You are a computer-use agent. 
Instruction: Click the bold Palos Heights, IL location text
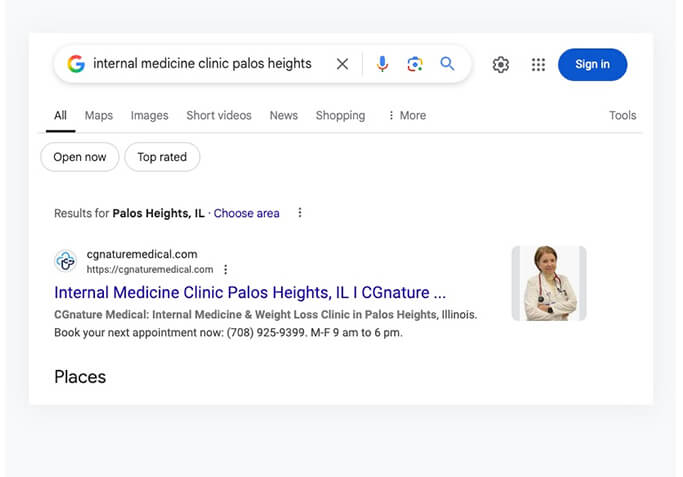coord(159,213)
